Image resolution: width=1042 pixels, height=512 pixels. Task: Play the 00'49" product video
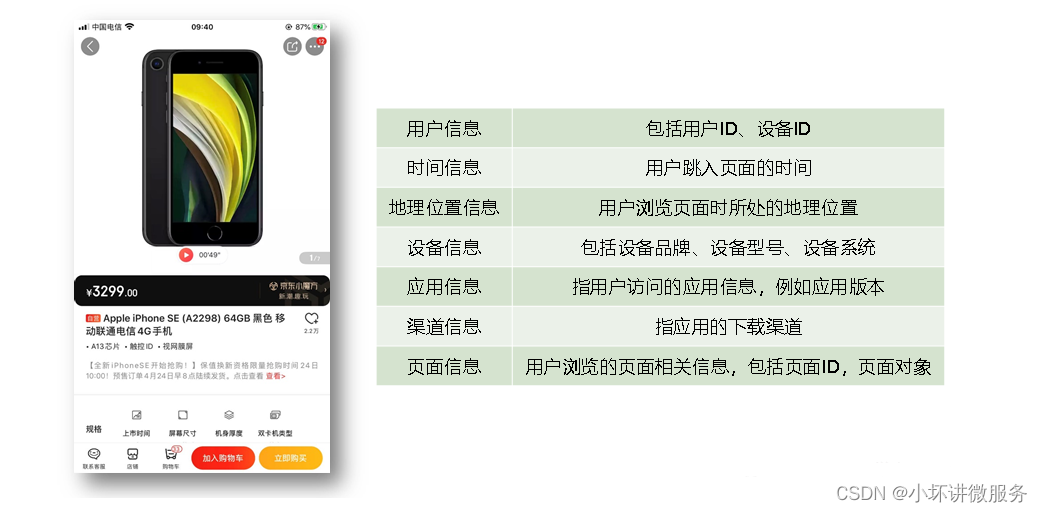[186, 255]
